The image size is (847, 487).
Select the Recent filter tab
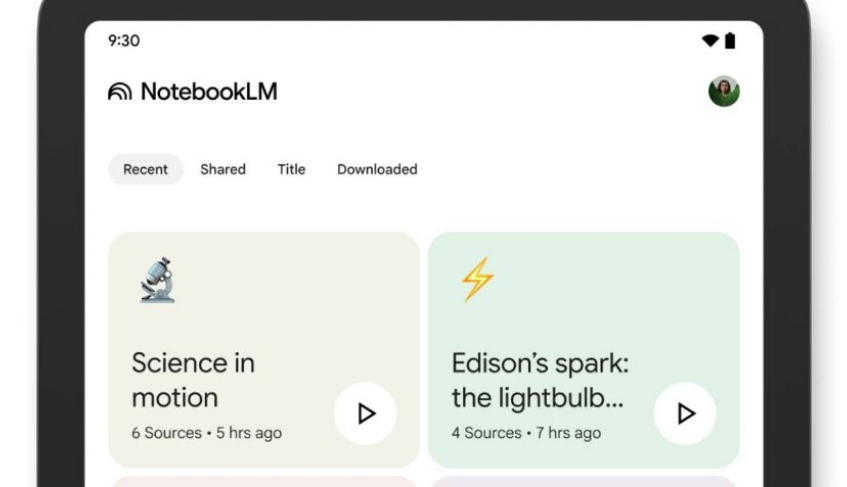[145, 170]
